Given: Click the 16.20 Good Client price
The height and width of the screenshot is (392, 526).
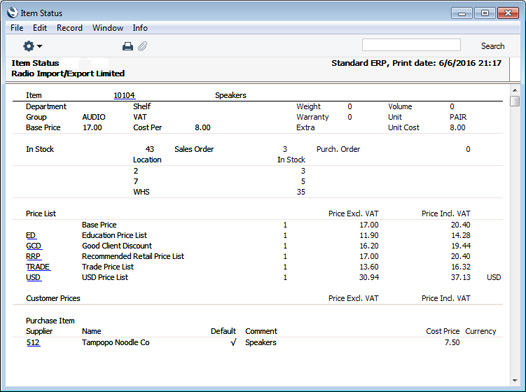Looking at the screenshot, I should [x=369, y=246].
